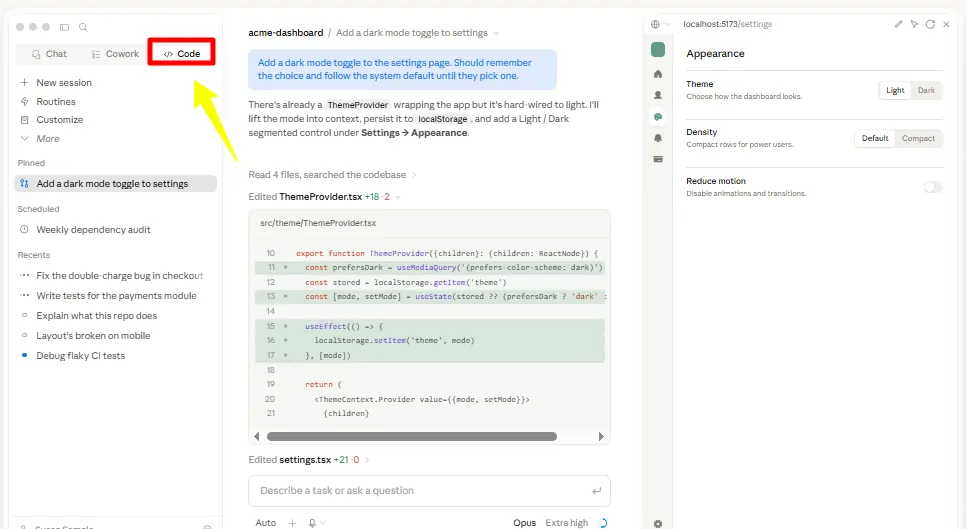Click the microphone icon below the prompt
The image size is (967, 529).
click(313, 523)
